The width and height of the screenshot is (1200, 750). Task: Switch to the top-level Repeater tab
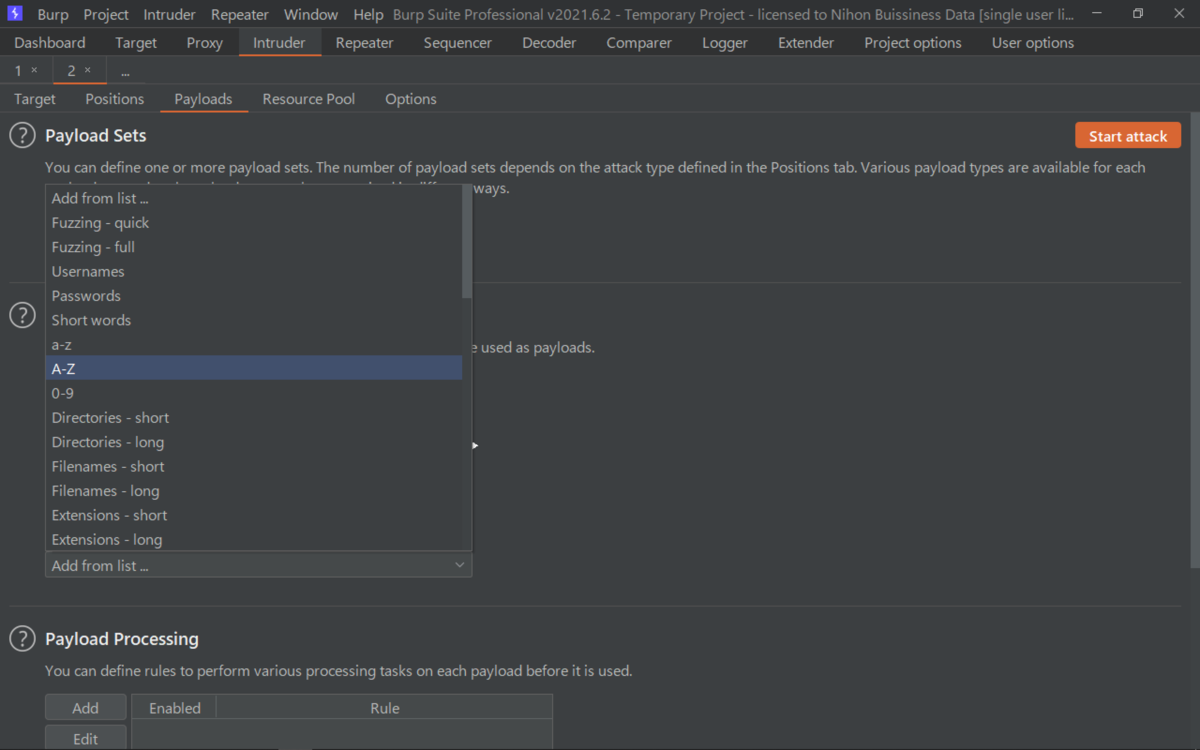pos(364,43)
